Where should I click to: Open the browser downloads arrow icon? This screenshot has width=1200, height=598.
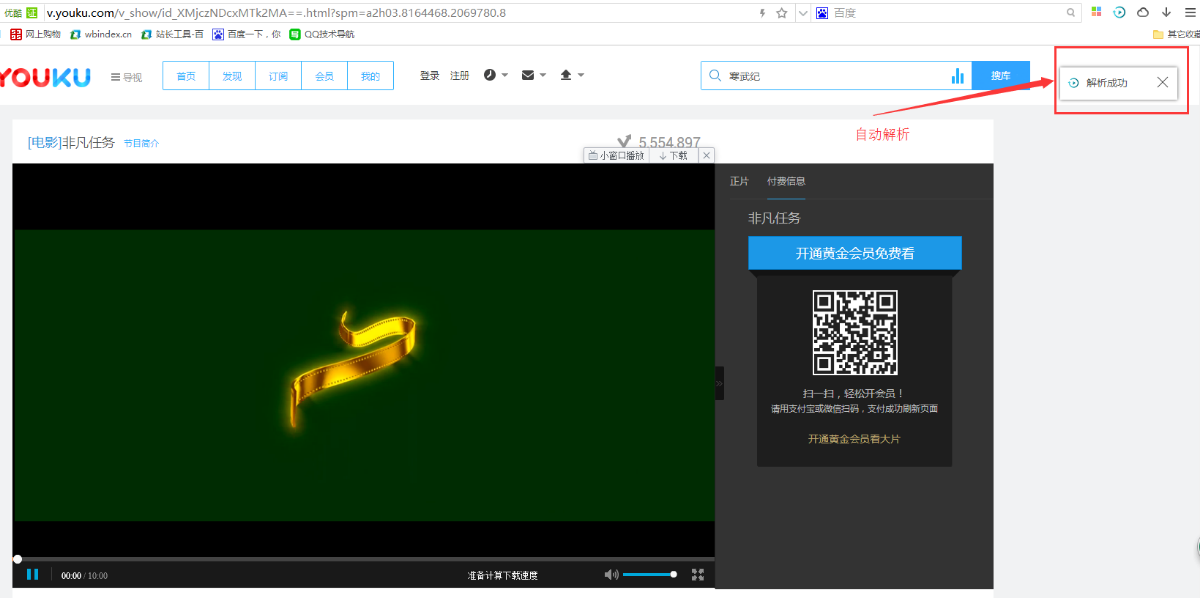pos(1166,12)
